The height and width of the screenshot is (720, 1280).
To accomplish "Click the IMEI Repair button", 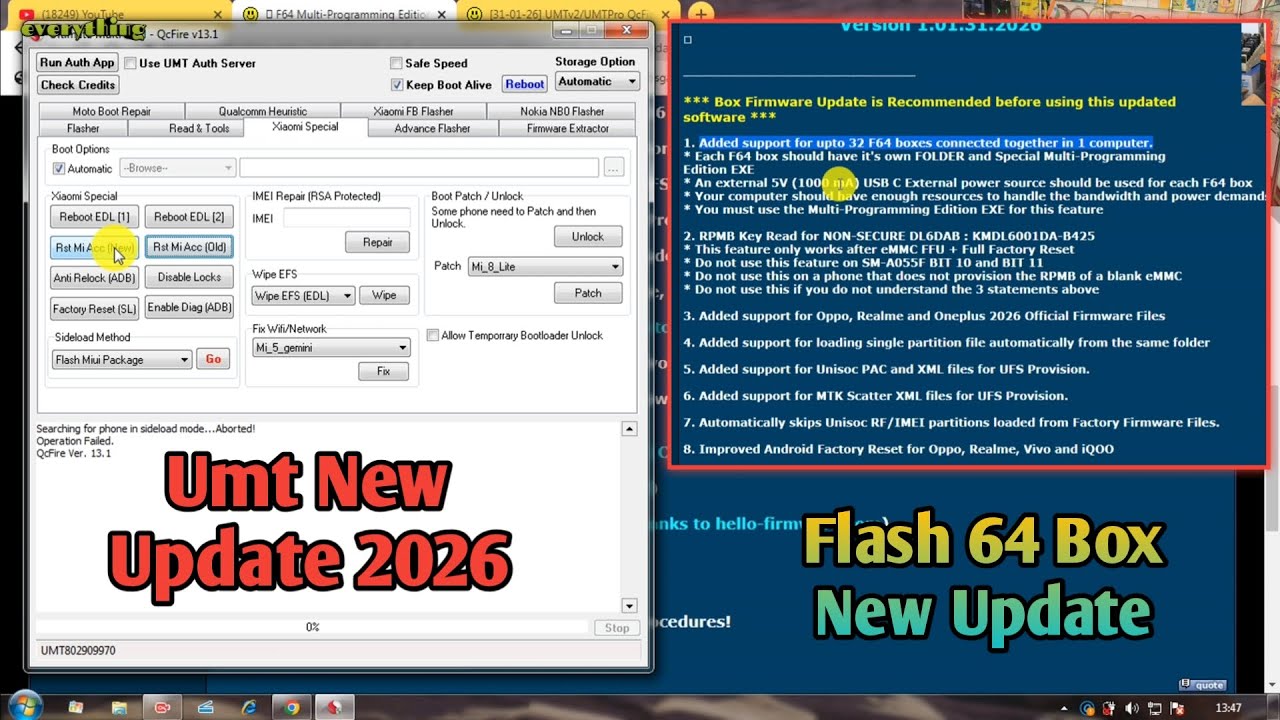I will (377, 242).
